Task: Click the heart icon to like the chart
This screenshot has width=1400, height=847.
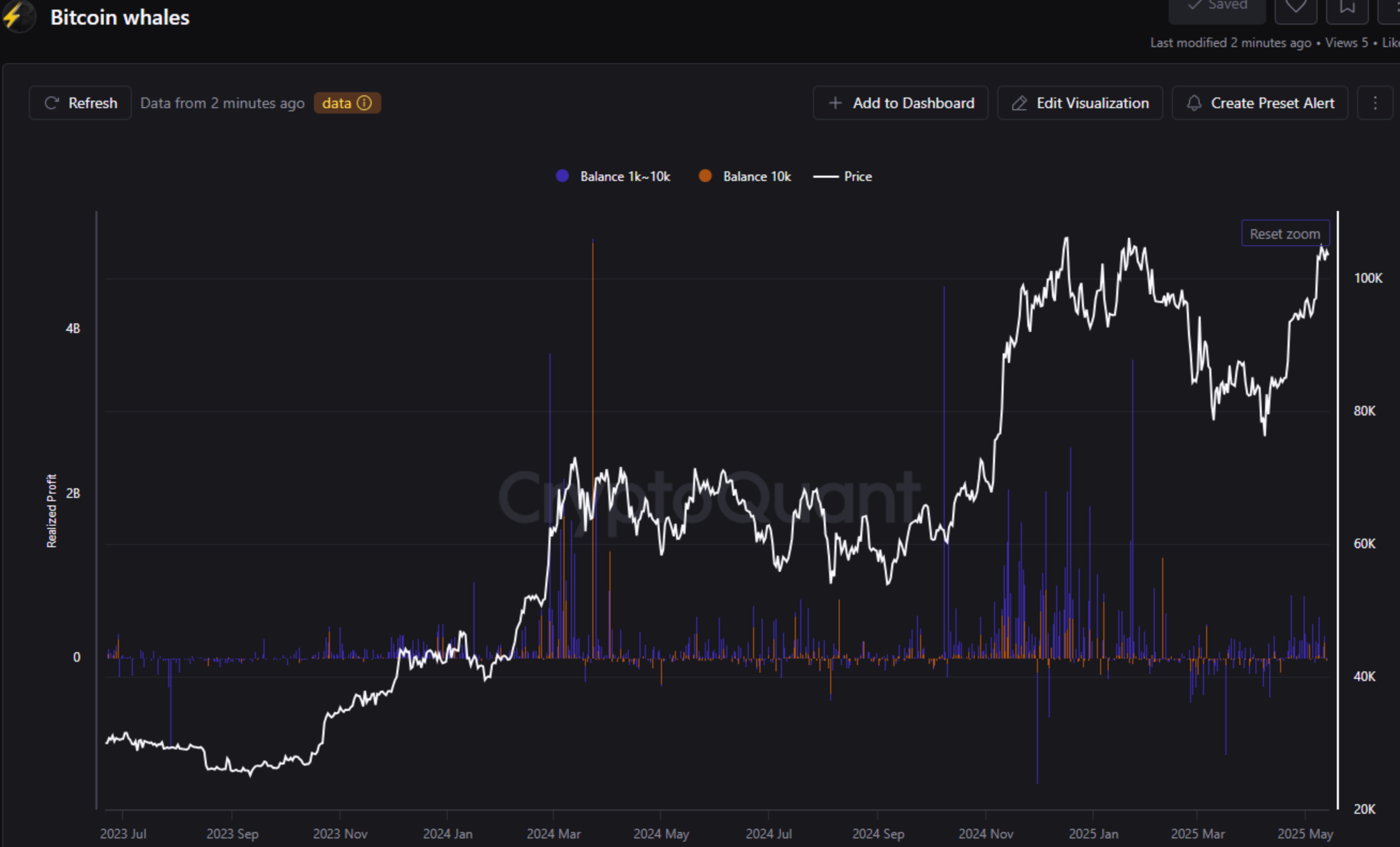Action: tap(1296, 8)
